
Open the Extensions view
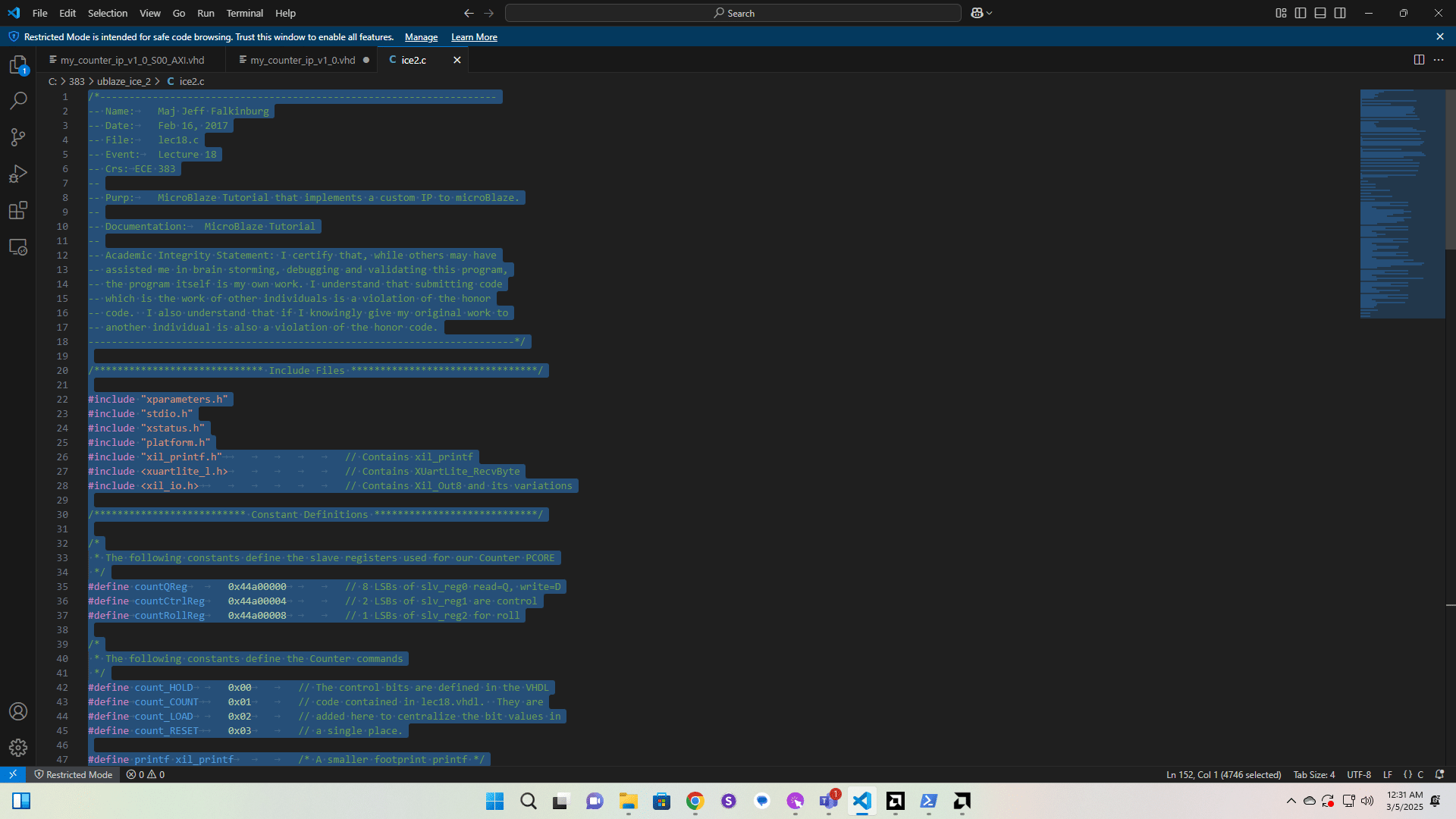(x=18, y=210)
